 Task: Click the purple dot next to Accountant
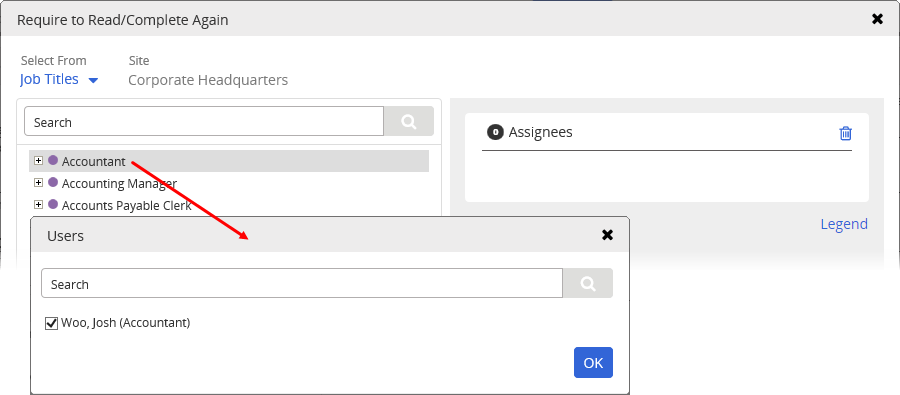click(53, 161)
